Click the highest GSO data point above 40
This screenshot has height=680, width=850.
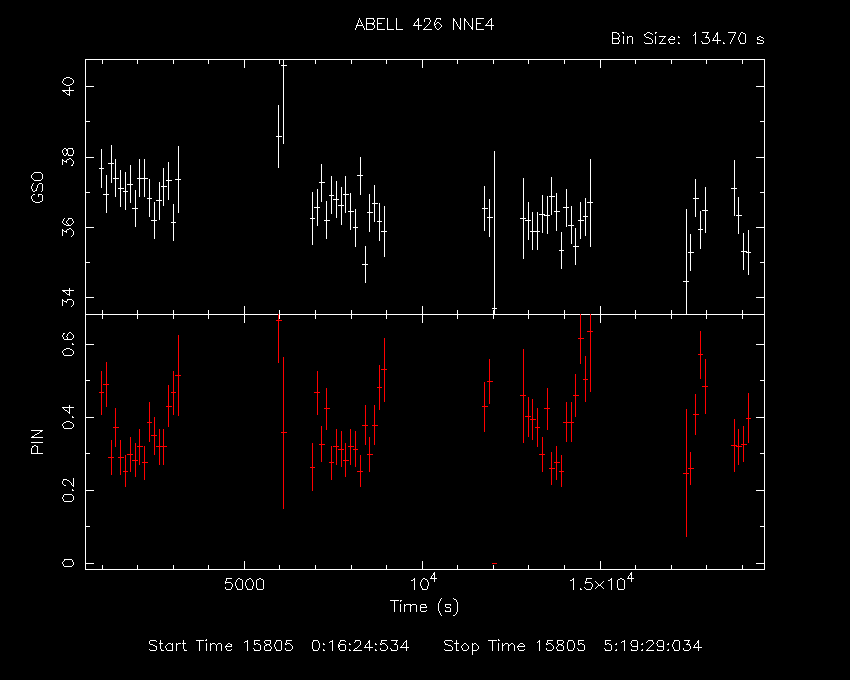pyautogui.click(x=283, y=65)
